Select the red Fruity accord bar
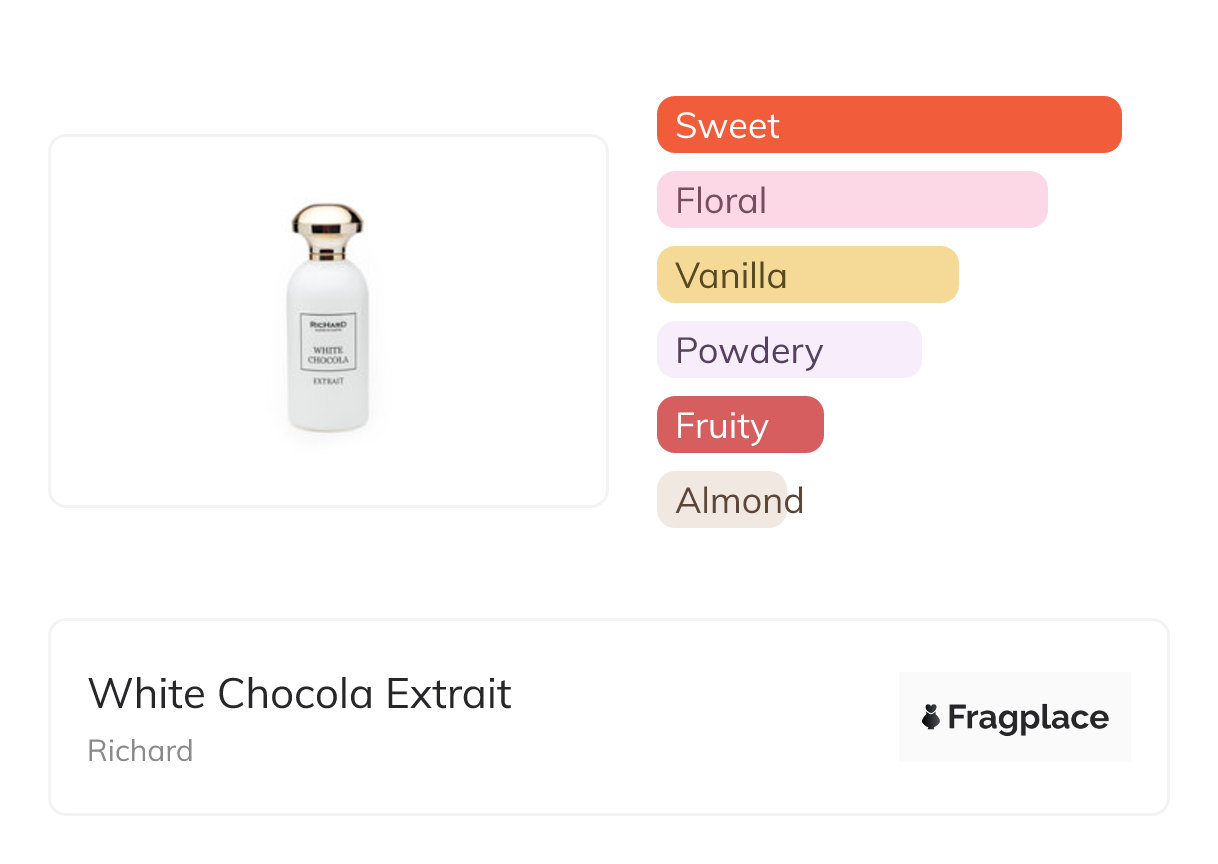 coord(740,425)
